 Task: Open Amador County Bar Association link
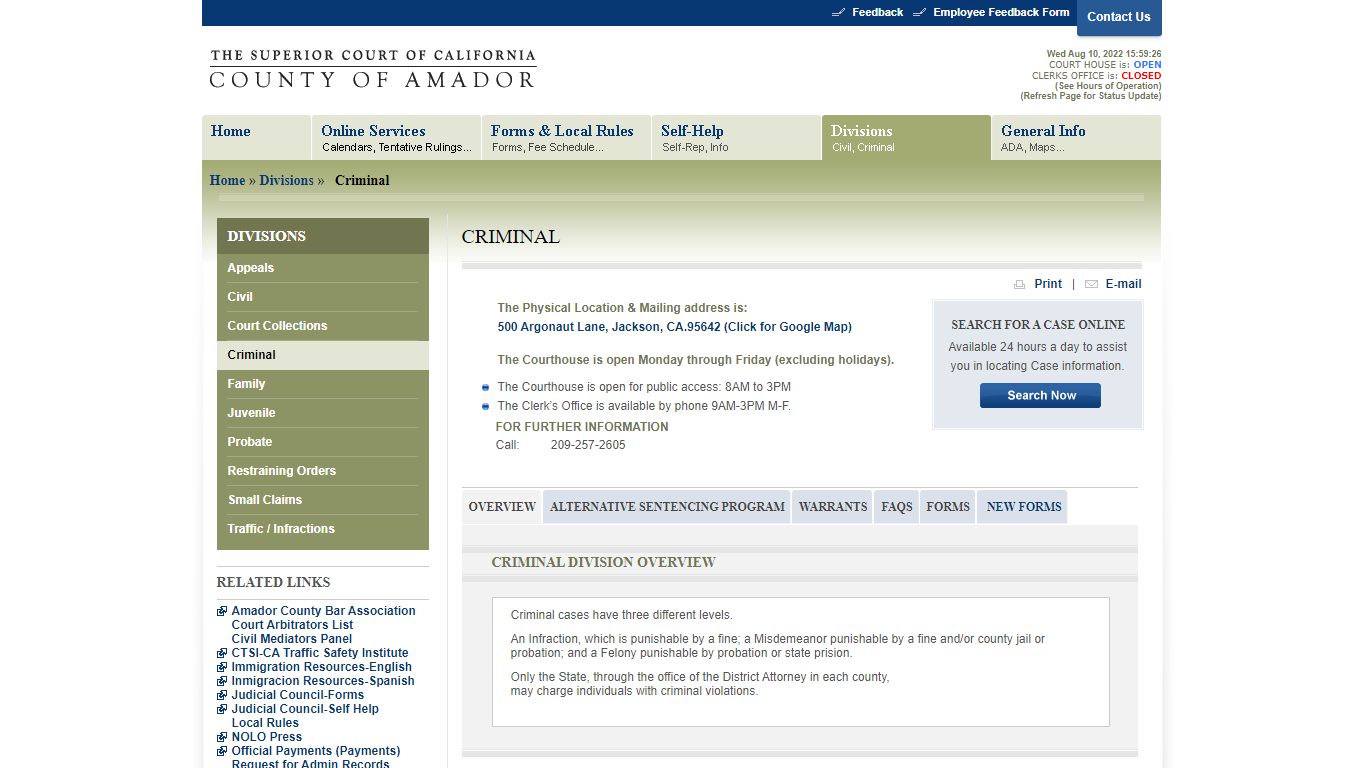tap(323, 611)
